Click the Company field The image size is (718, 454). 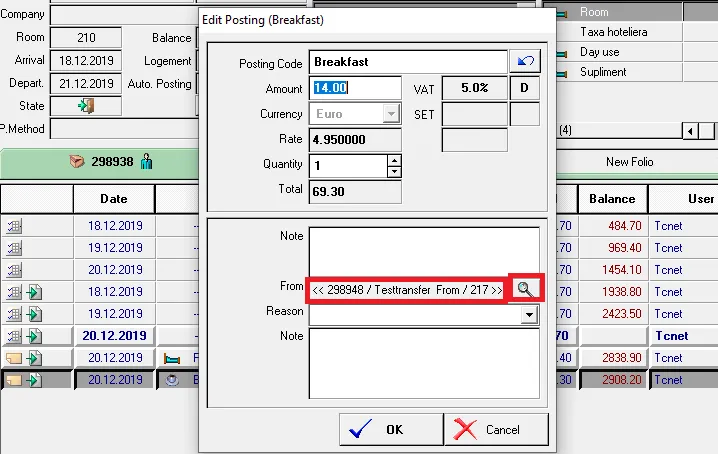[124, 15]
